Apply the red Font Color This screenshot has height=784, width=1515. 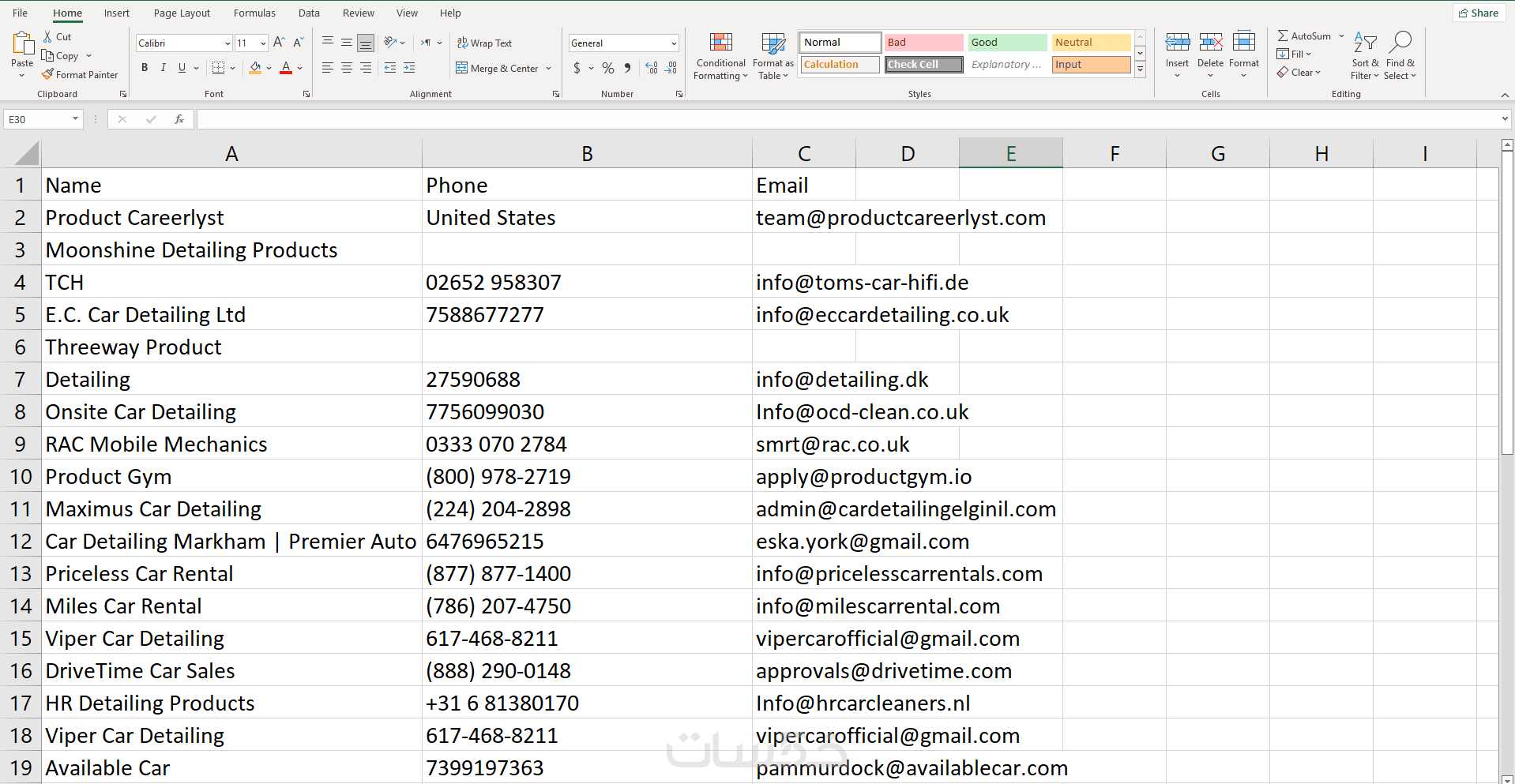286,68
